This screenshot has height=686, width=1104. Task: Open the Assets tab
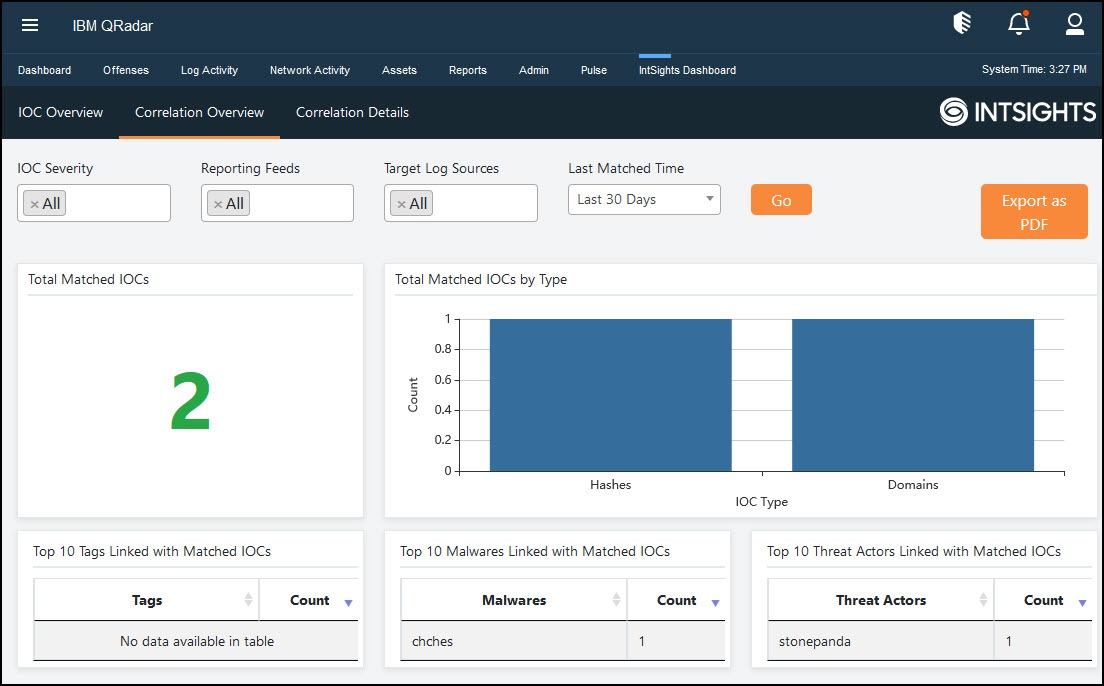coord(399,70)
